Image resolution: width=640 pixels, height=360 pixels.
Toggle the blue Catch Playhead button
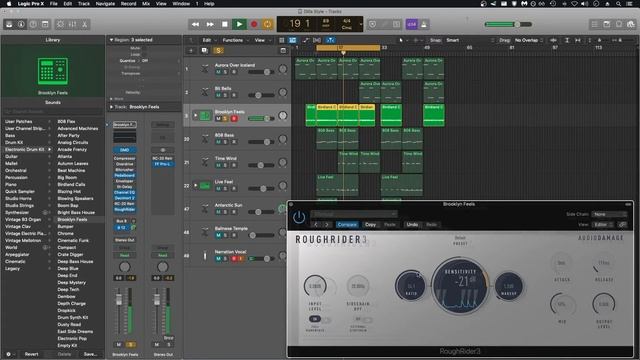click(330, 40)
